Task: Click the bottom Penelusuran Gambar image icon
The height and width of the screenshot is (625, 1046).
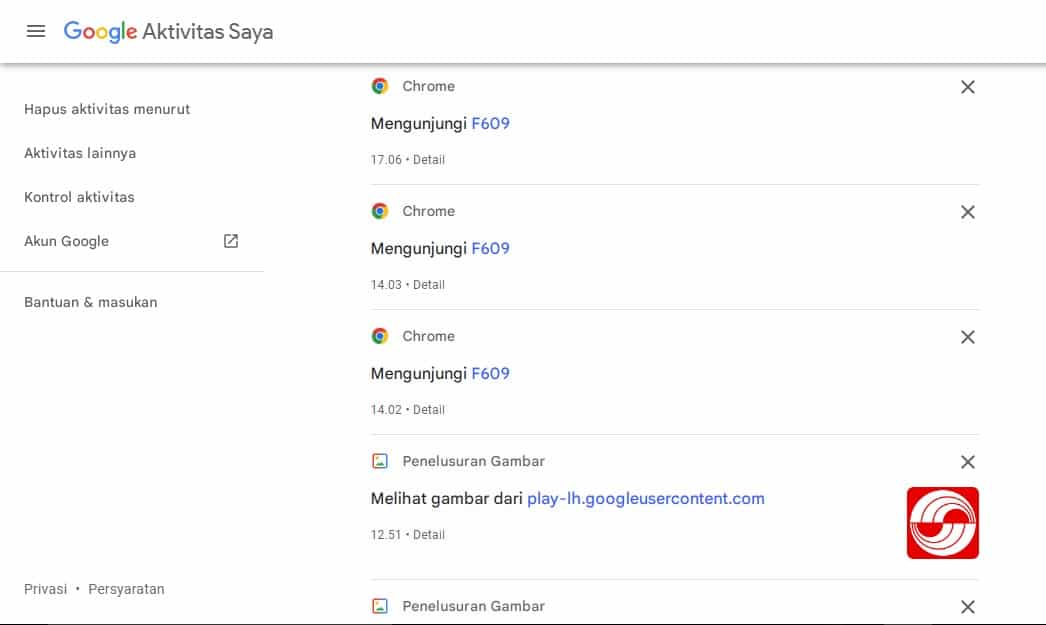Action: (x=380, y=606)
